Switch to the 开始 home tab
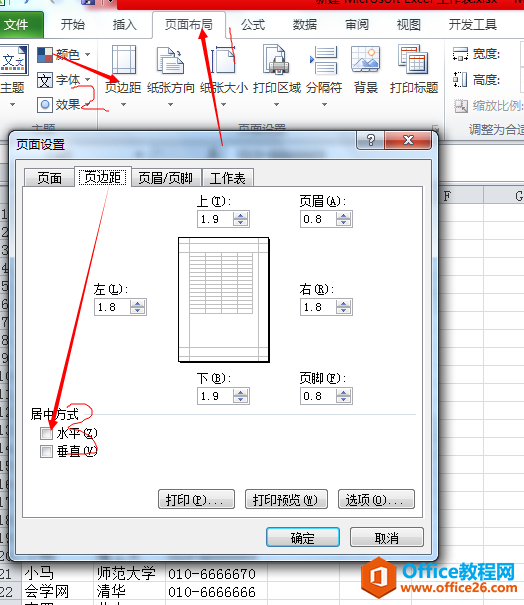 (x=73, y=25)
